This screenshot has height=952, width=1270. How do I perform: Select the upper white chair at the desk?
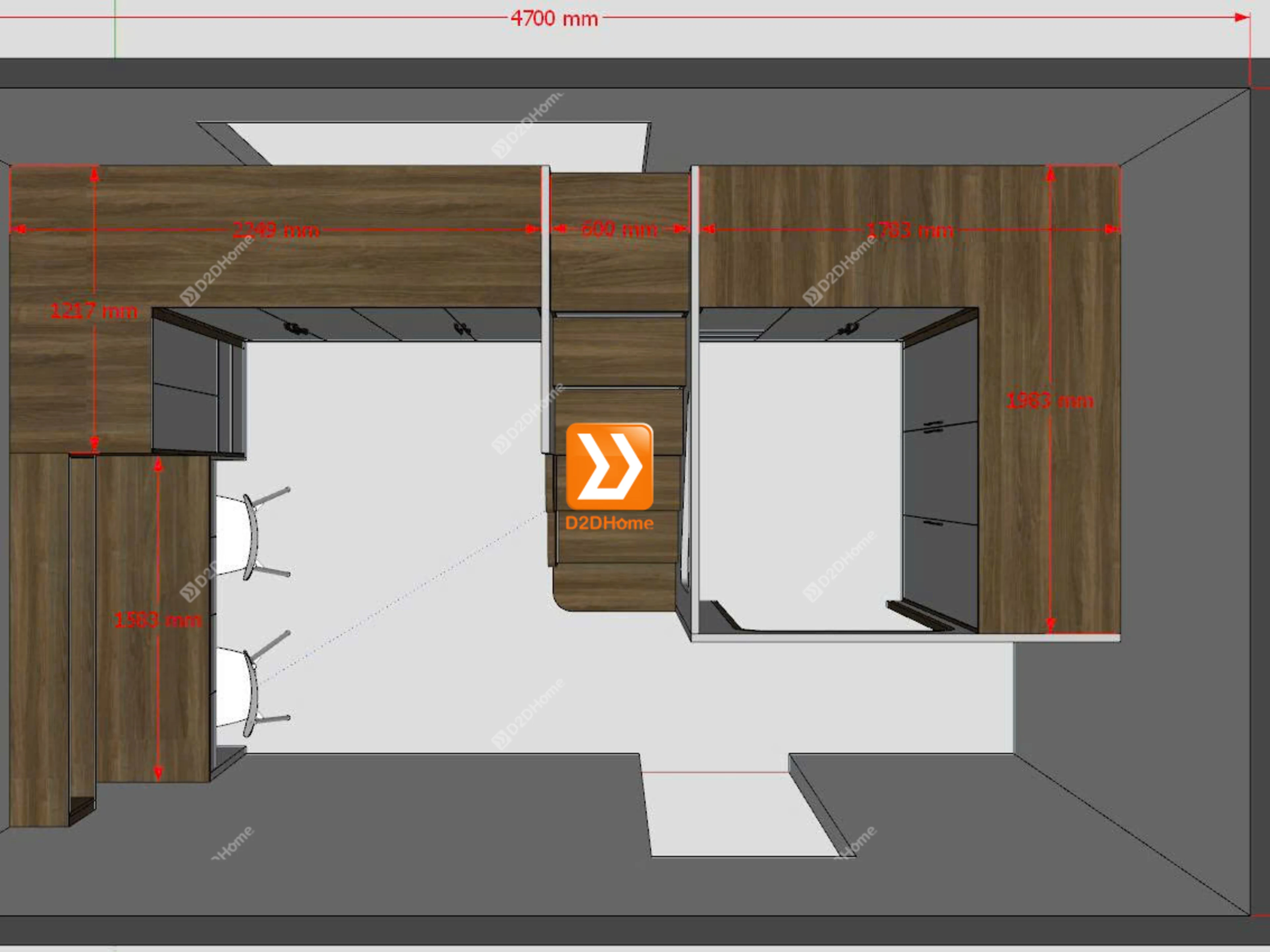pos(253,534)
